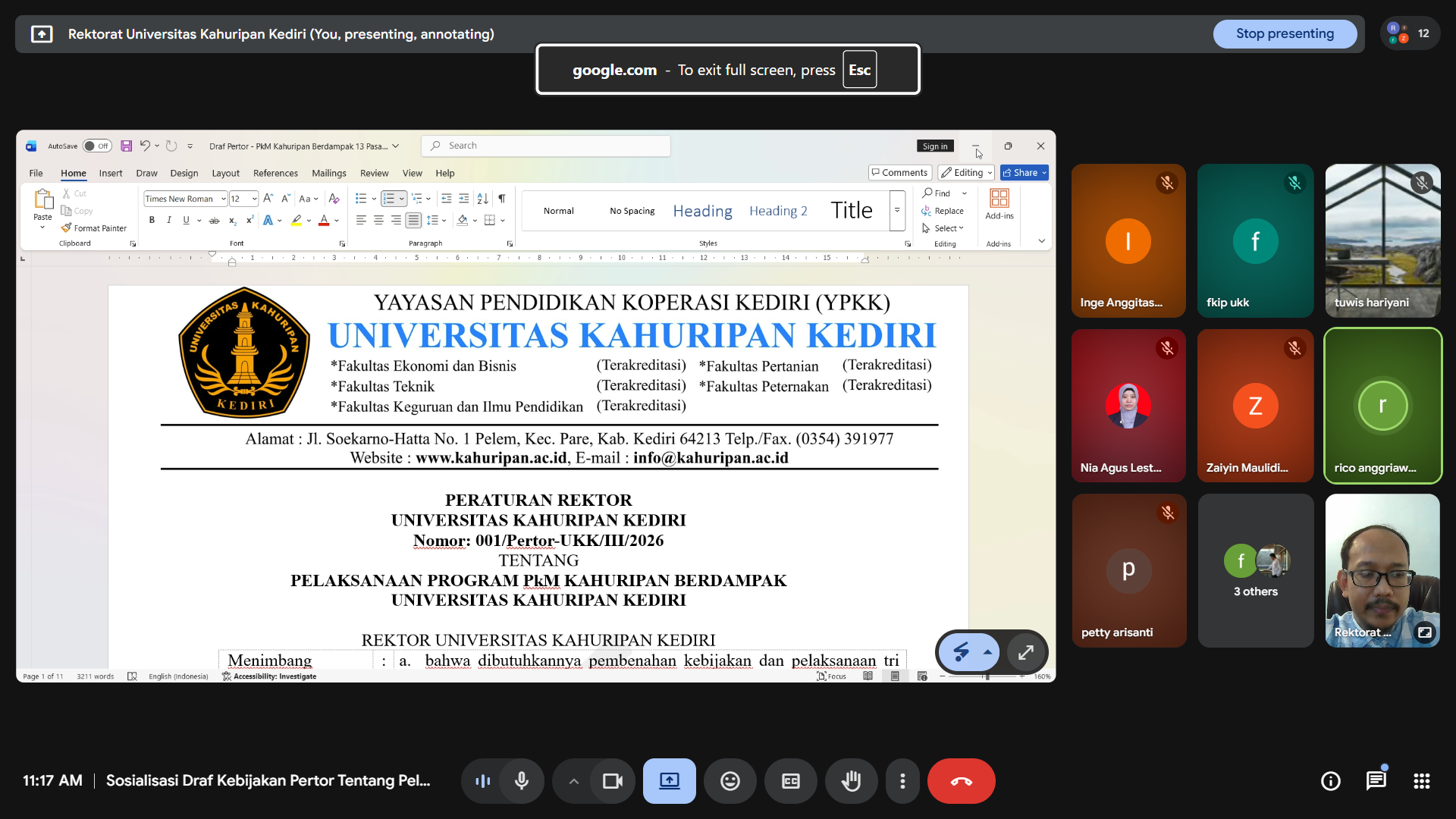Clear all formatting eraser icon
The image size is (1456, 819).
(334, 199)
